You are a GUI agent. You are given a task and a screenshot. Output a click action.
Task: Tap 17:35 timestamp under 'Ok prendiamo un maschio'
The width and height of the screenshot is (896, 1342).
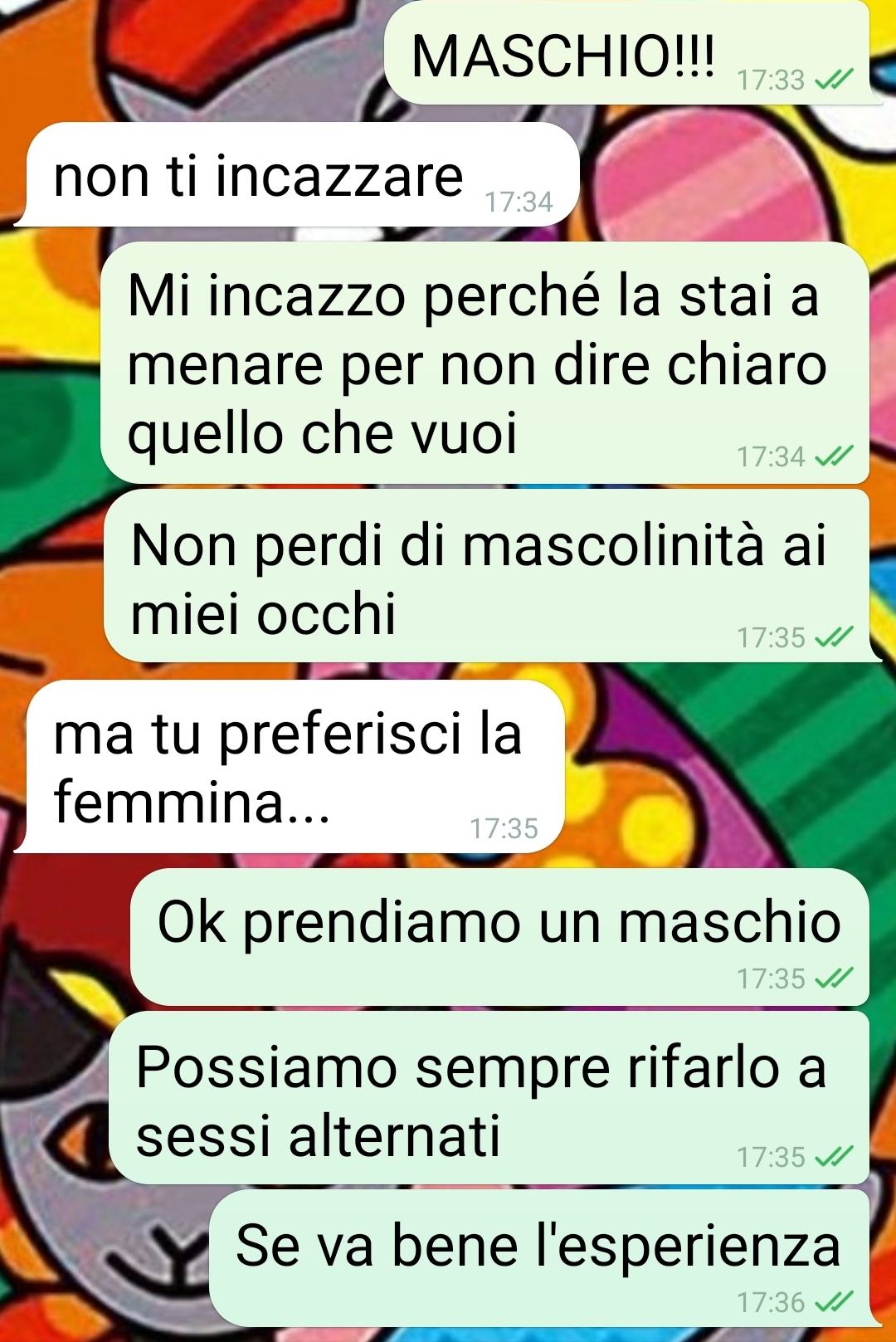click(x=772, y=978)
